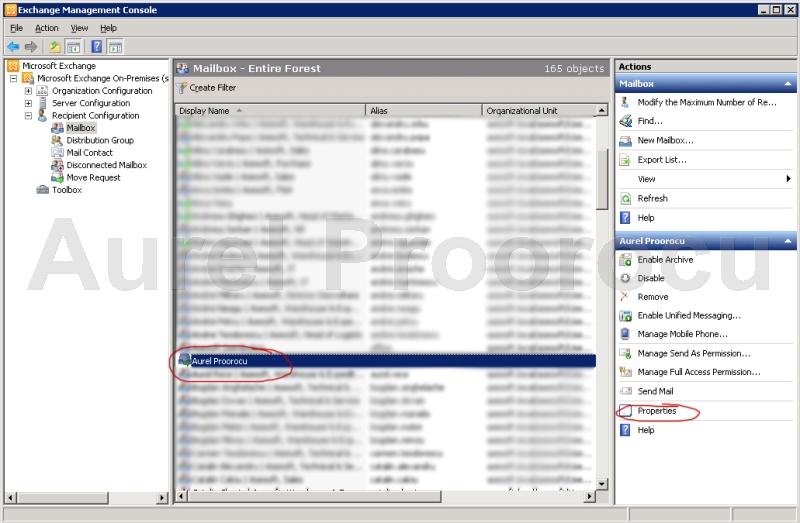Screen dimensions: 800x523
Task: Click Enable Archive action
Action: pos(665,260)
